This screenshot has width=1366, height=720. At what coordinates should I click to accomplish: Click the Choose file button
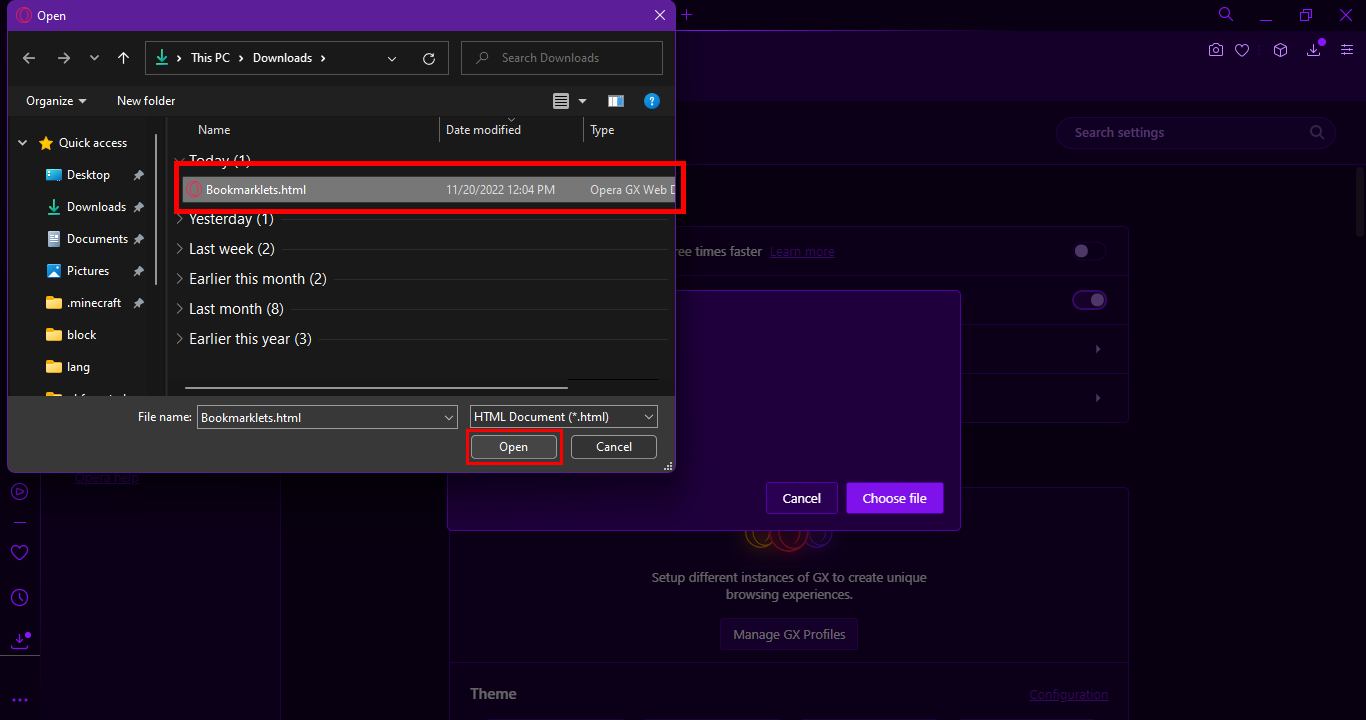pyautogui.click(x=895, y=498)
